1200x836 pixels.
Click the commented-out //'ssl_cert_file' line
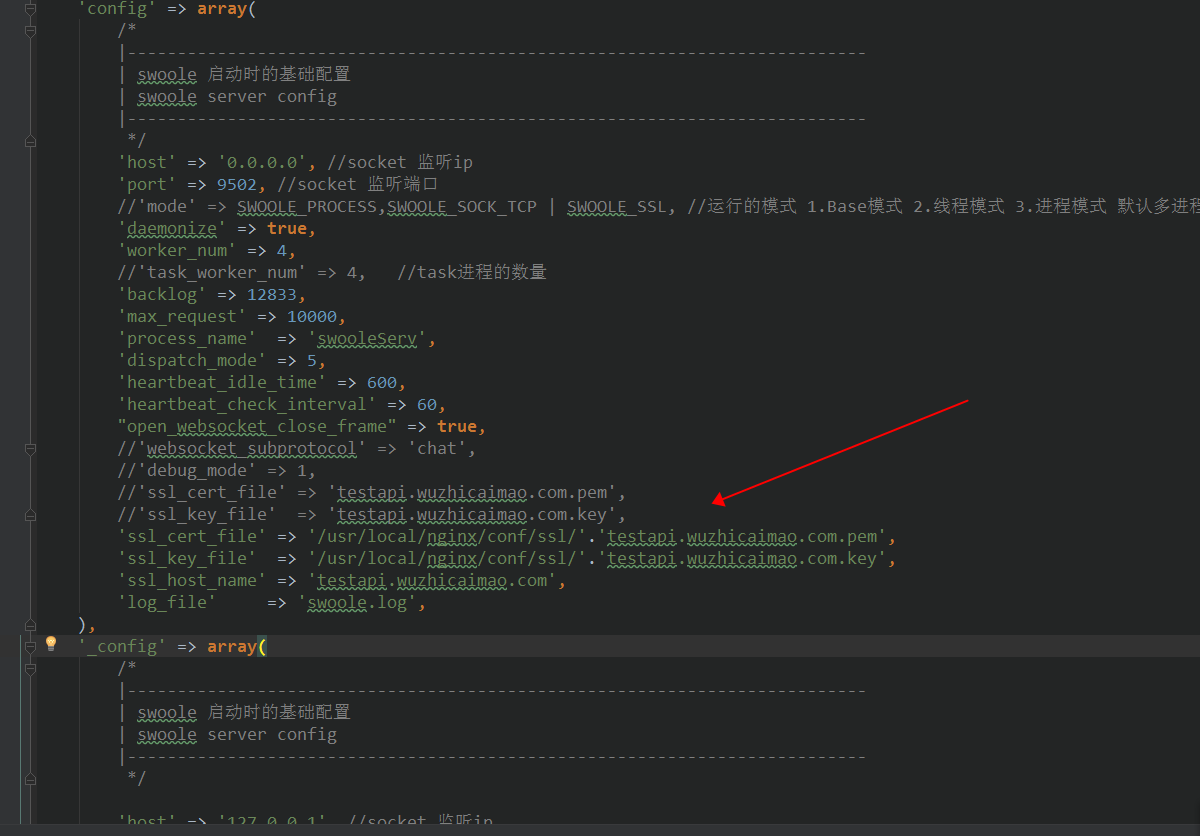pos(372,492)
